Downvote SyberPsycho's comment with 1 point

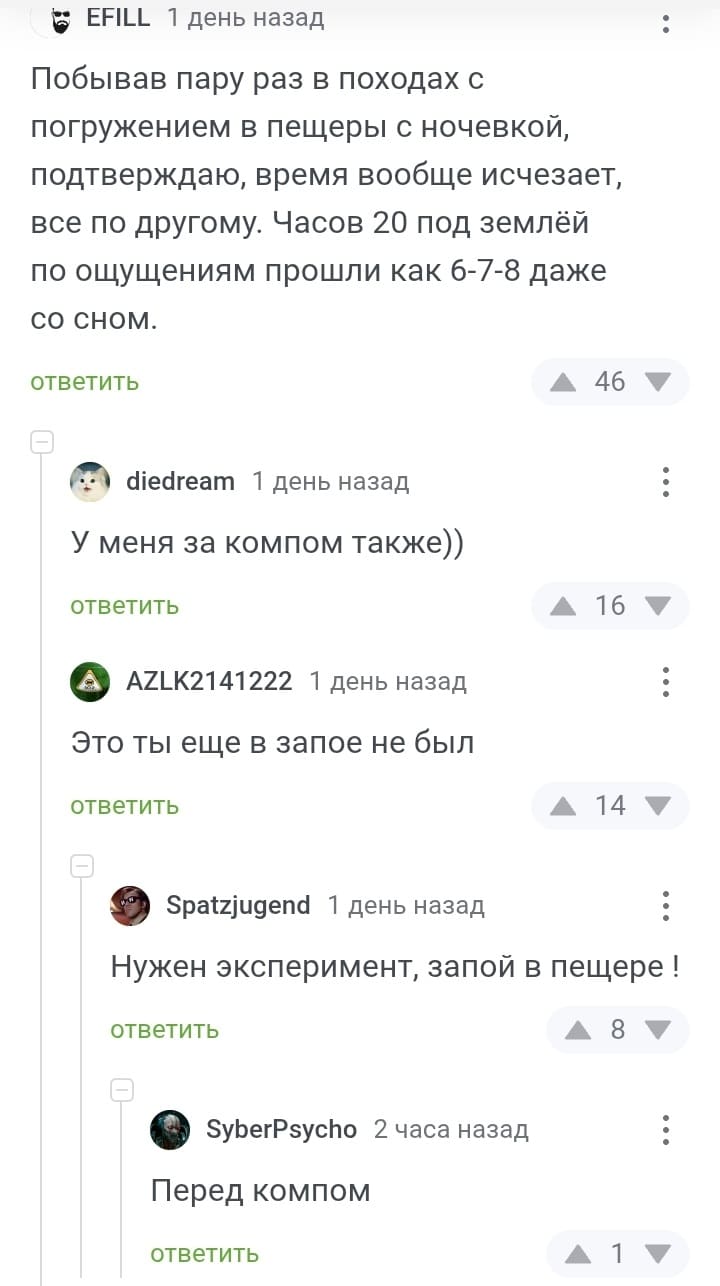pyautogui.click(x=658, y=1254)
